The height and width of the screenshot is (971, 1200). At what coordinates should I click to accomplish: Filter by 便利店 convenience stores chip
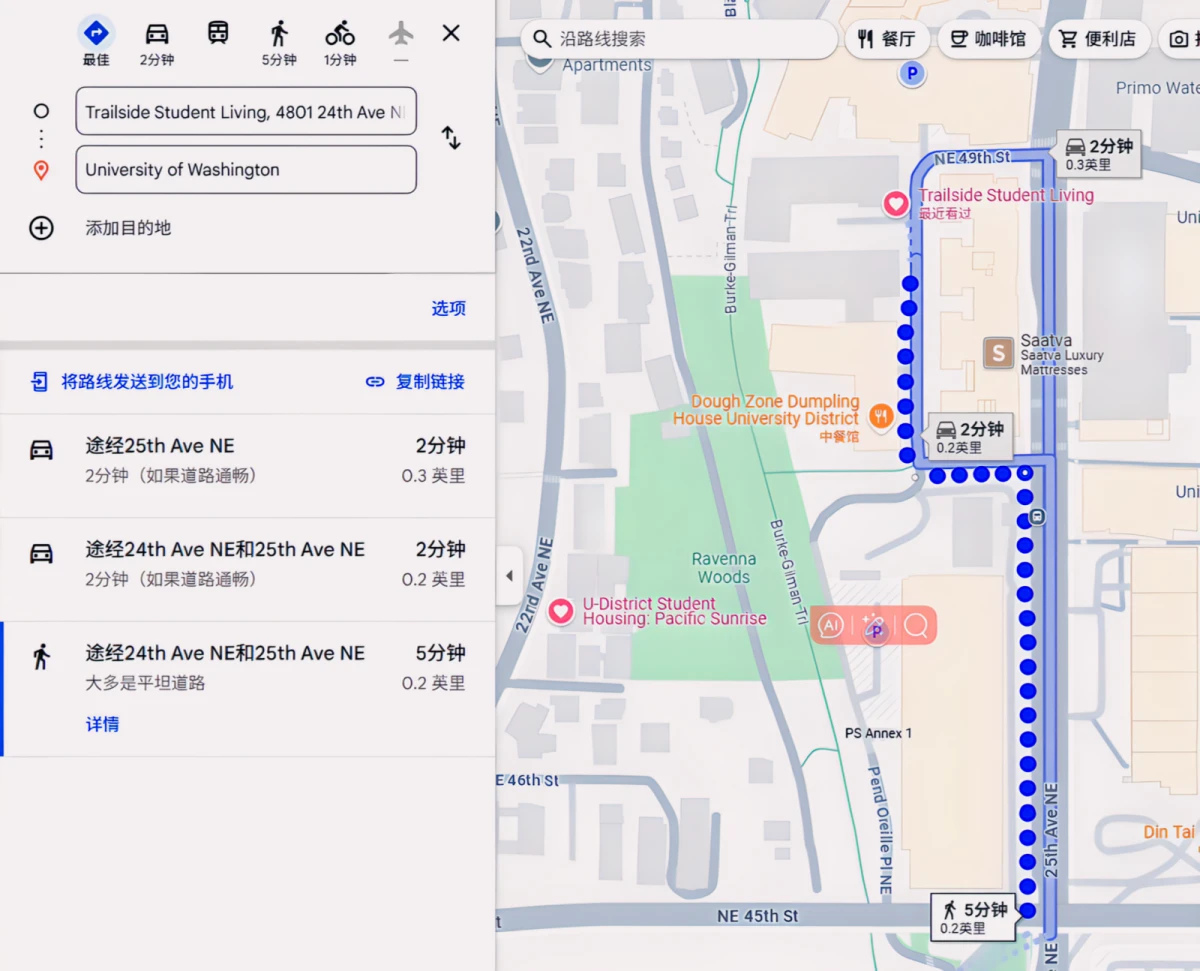[x=1098, y=39]
